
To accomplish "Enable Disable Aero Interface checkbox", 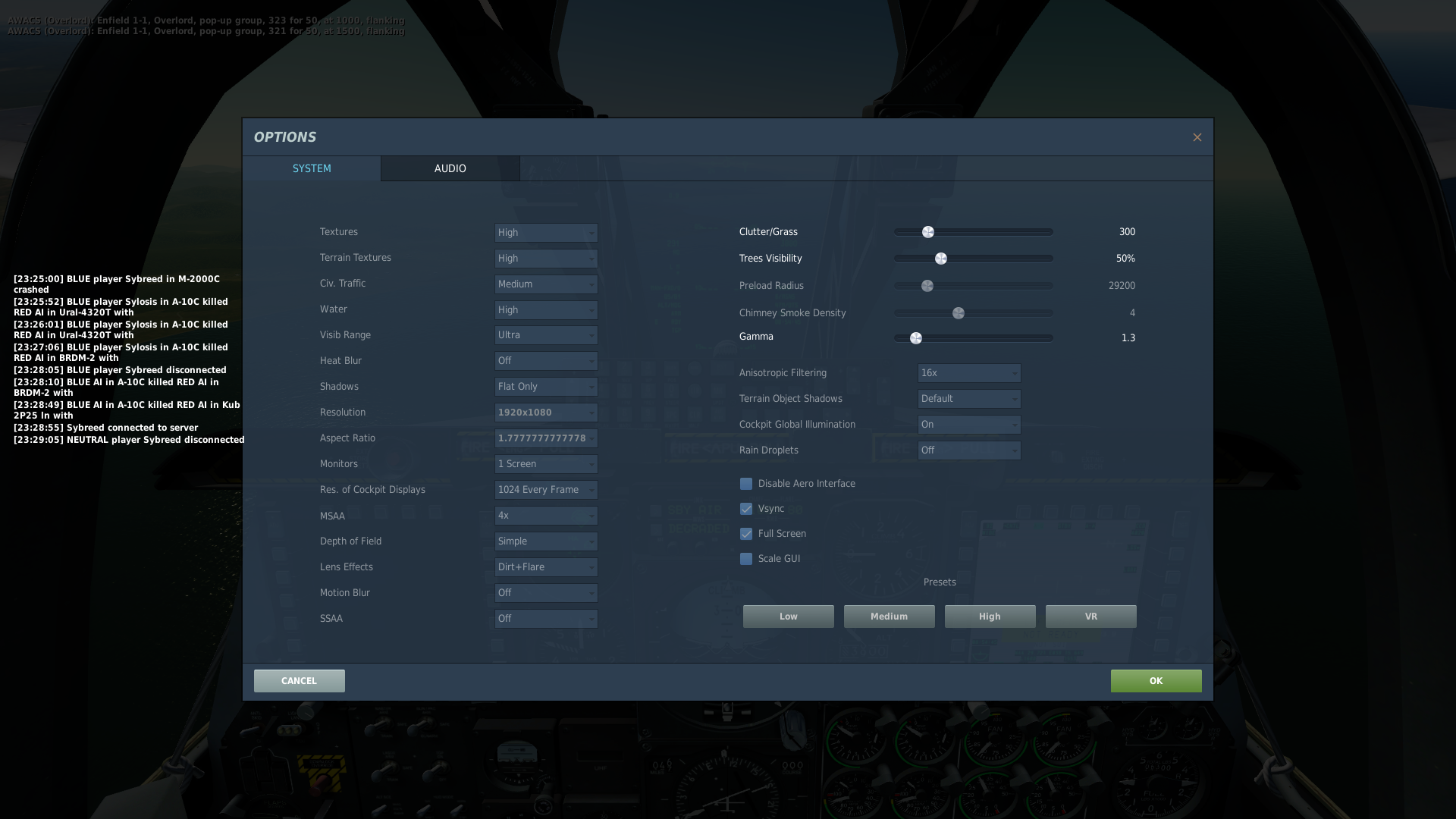I will tap(746, 484).
